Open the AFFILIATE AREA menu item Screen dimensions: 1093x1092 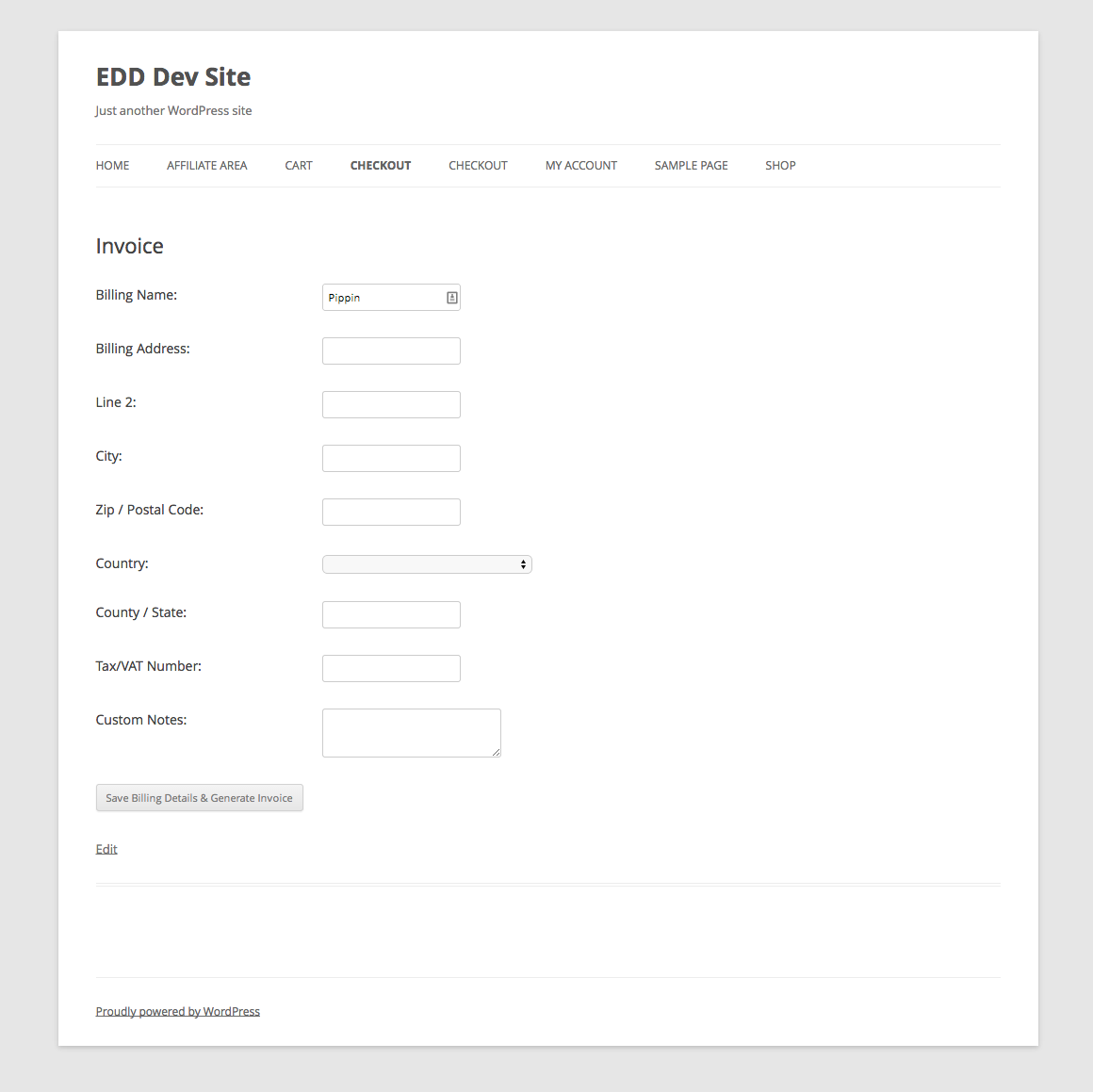click(x=206, y=165)
